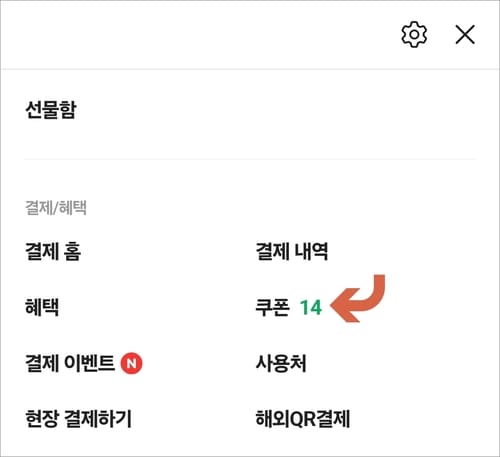Image resolution: width=500 pixels, height=457 pixels.
Task: View 결제 내역 payment history
Action: coord(292,251)
